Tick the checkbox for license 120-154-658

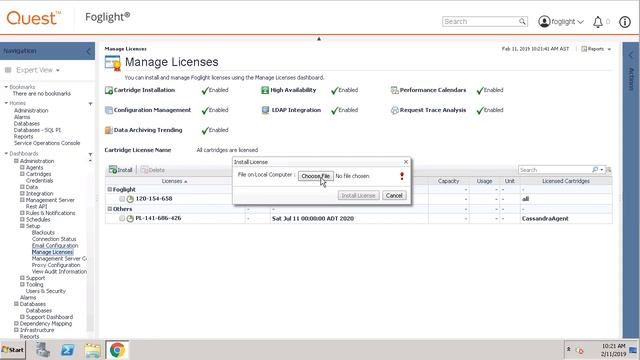(122, 199)
